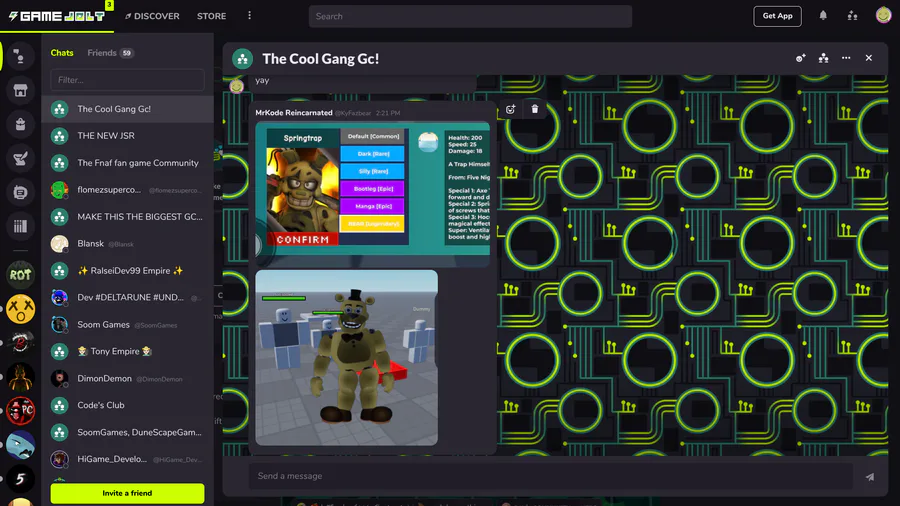Image resolution: width=900 pixels, height=506 pixels.
Task: Open the Dev #DELTARUNE chat
Action: click(127, 298)
